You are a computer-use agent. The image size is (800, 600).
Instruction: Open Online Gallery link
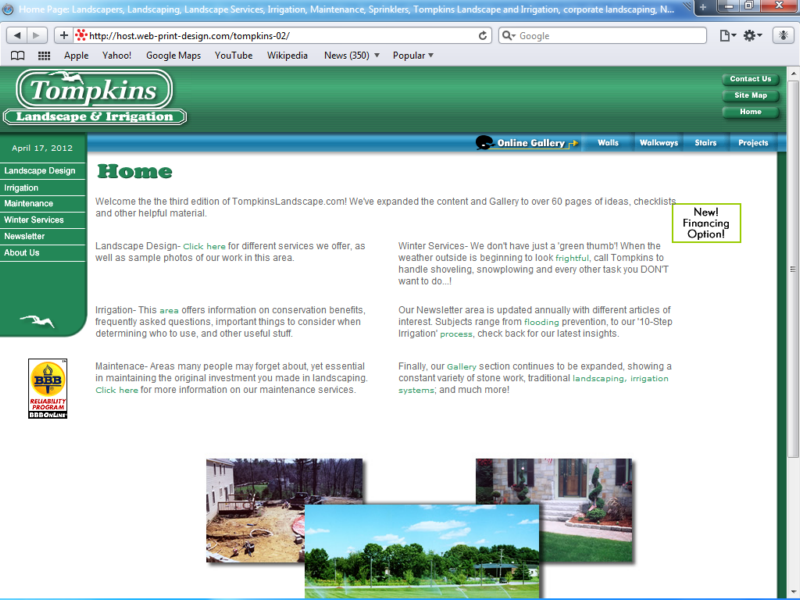(x=531, y=143)
